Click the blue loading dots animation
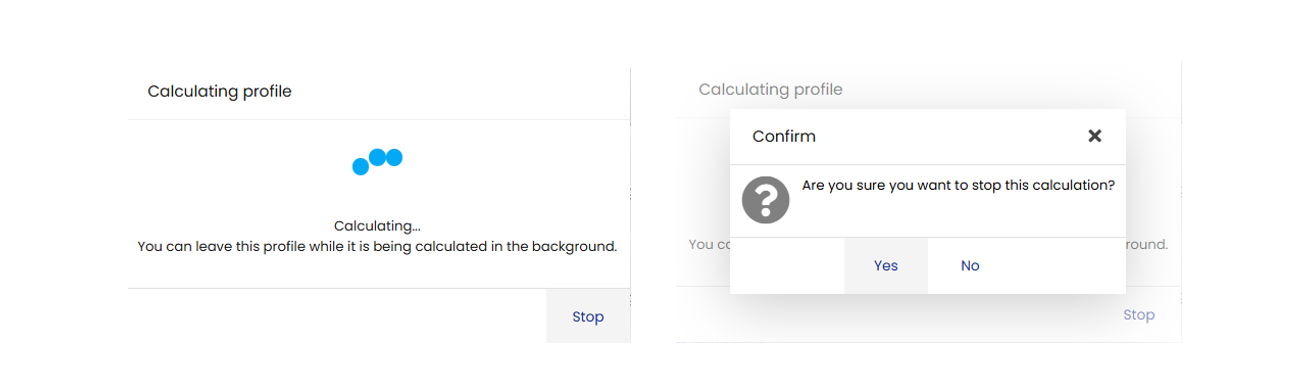Image resolution: width=1306 pixels, height=384 pixels. point(378,161)
